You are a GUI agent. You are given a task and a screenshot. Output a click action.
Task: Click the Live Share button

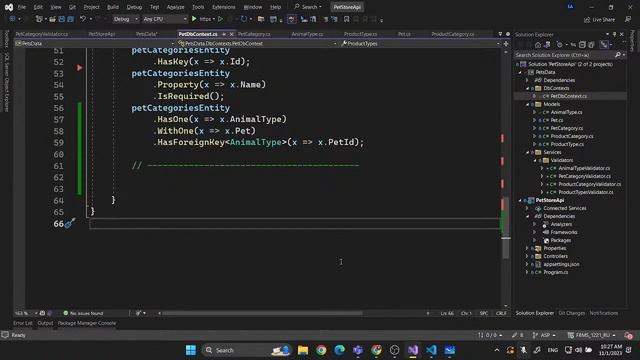click(600, 19)
